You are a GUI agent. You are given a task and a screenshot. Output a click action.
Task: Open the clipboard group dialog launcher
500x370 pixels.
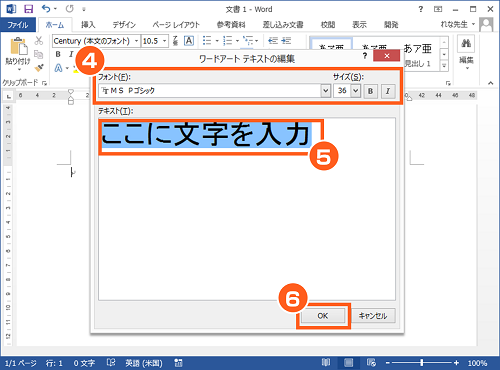click(x=44, y=83)
